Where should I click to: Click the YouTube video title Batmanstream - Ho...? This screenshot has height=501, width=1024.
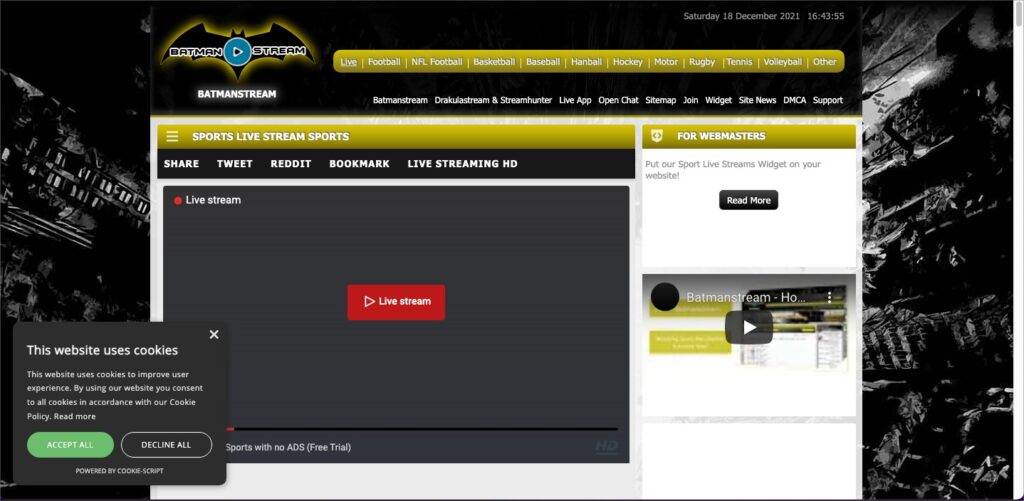746,297
